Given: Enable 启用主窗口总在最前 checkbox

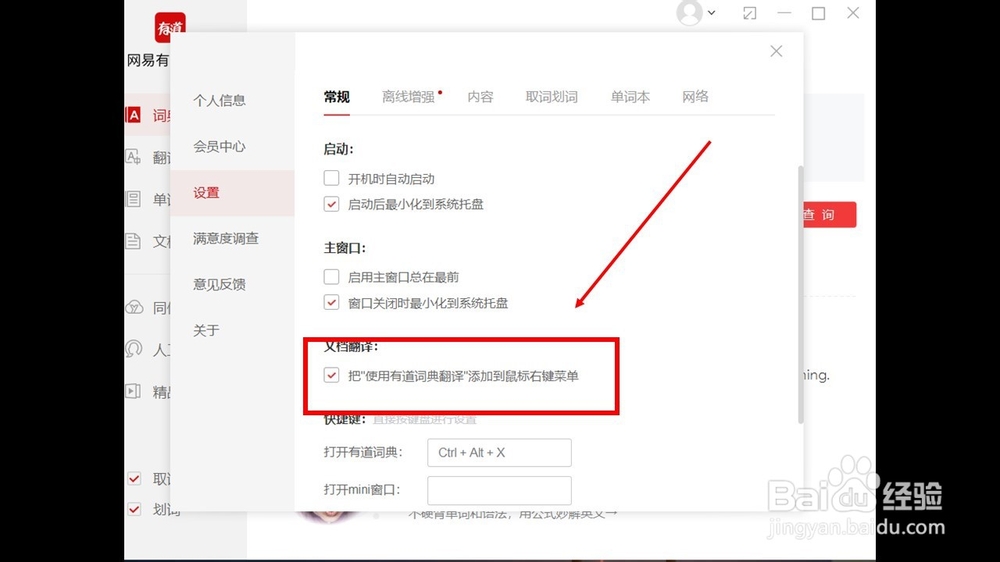Looking at the screenshot, I should coord(331,277).
